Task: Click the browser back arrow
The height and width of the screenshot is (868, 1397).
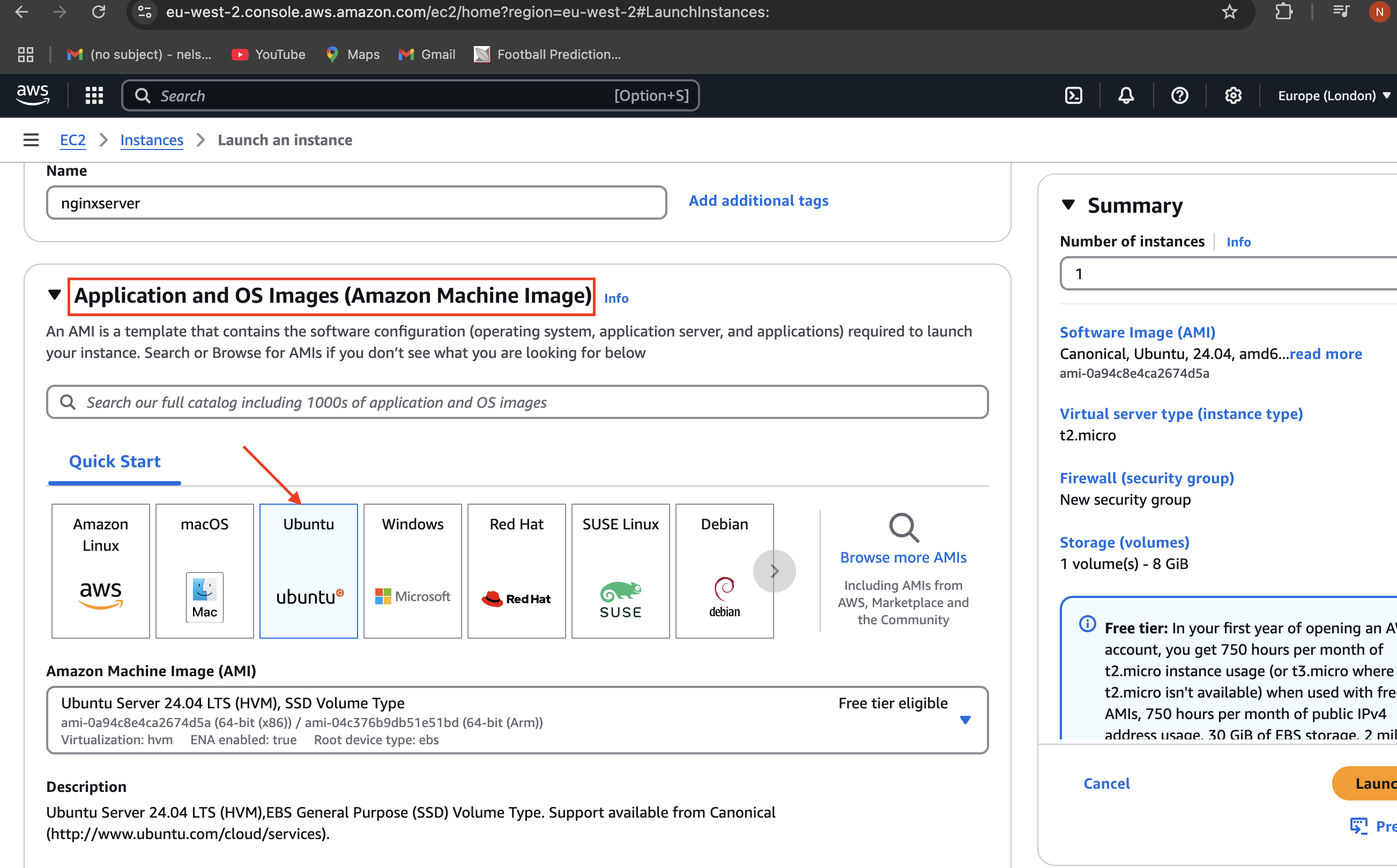Action: (x=21, y=12)
